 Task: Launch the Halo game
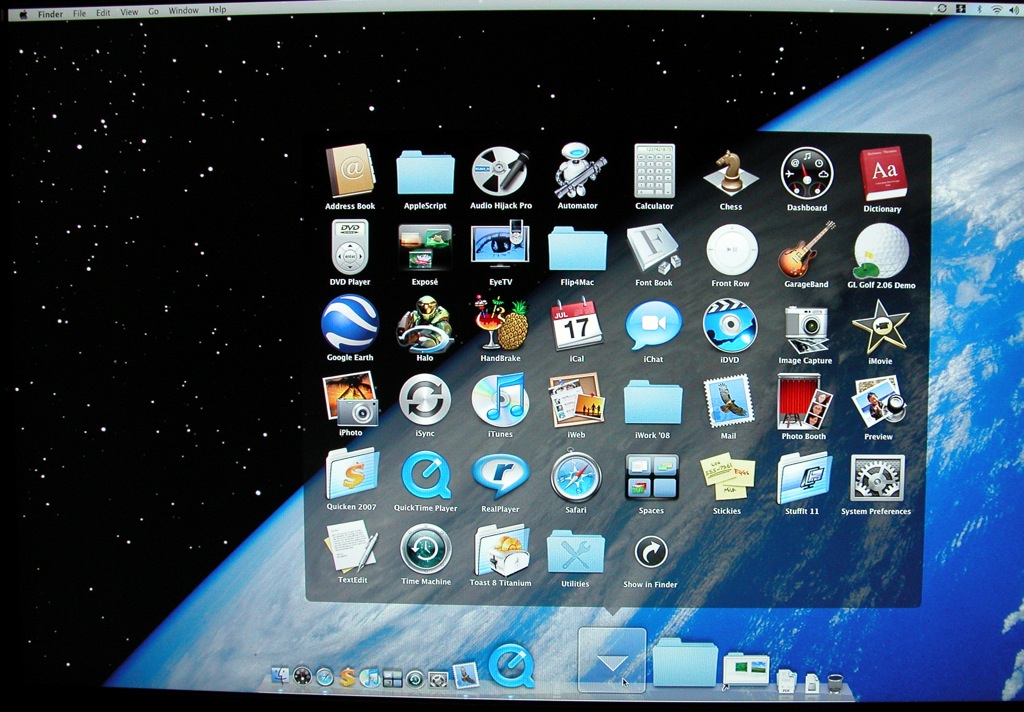[424, 323]
